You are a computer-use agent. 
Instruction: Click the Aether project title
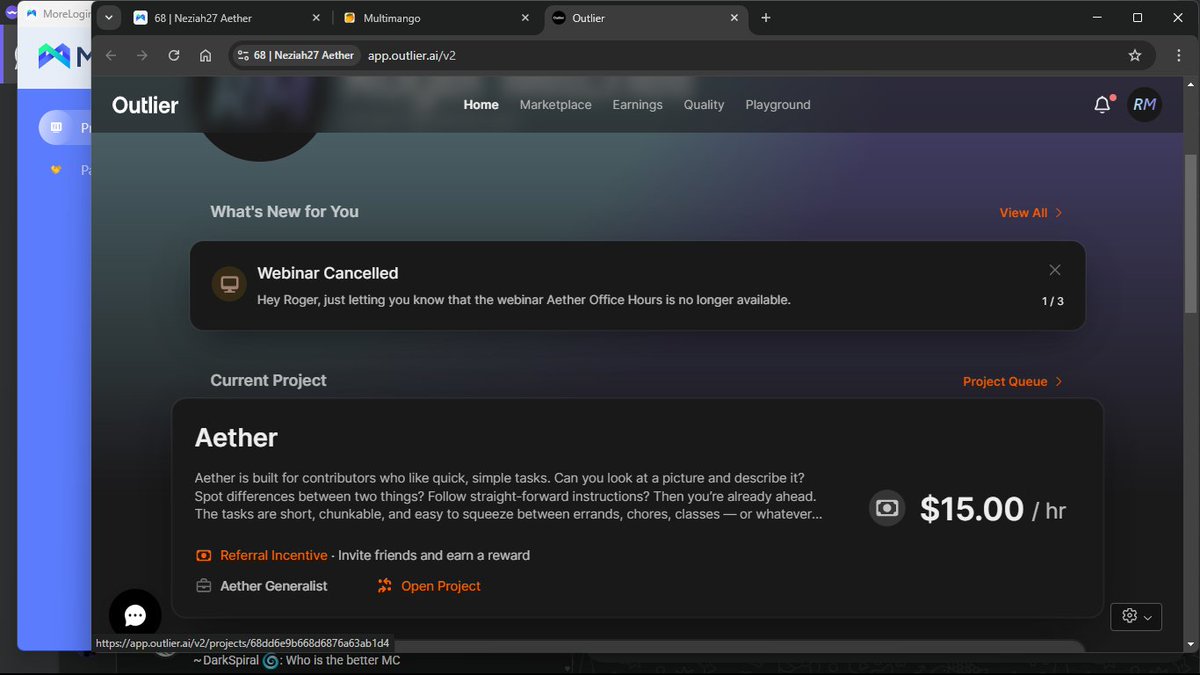coord(236,438)
